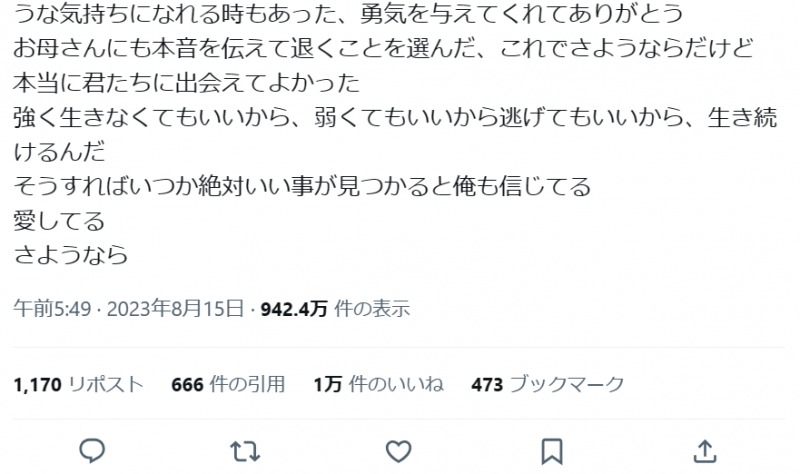Click the final line さようなら
Screen dimensions: 800x474
coord(70,255)
